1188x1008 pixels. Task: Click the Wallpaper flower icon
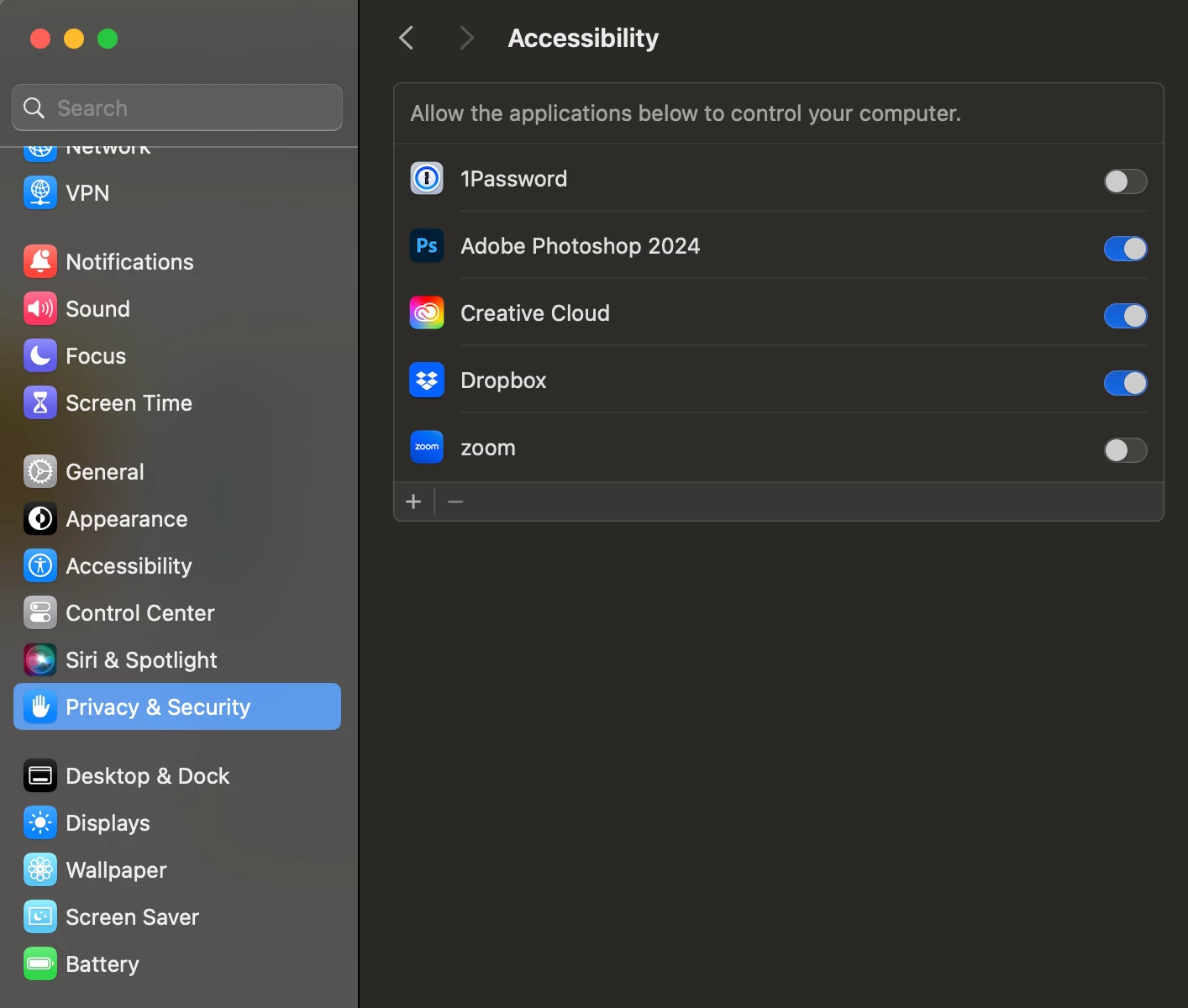[40, 869]
